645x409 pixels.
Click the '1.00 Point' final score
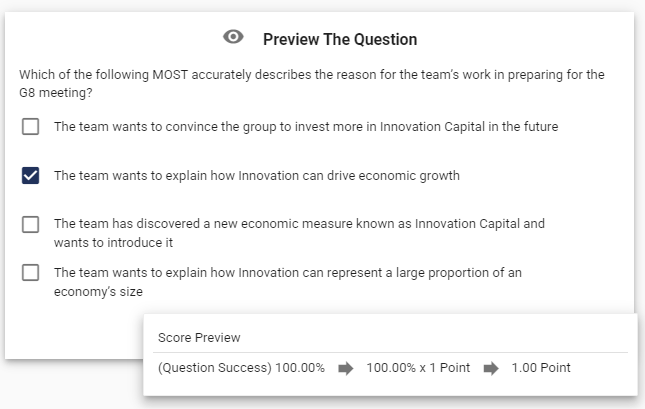coord(541,368)
